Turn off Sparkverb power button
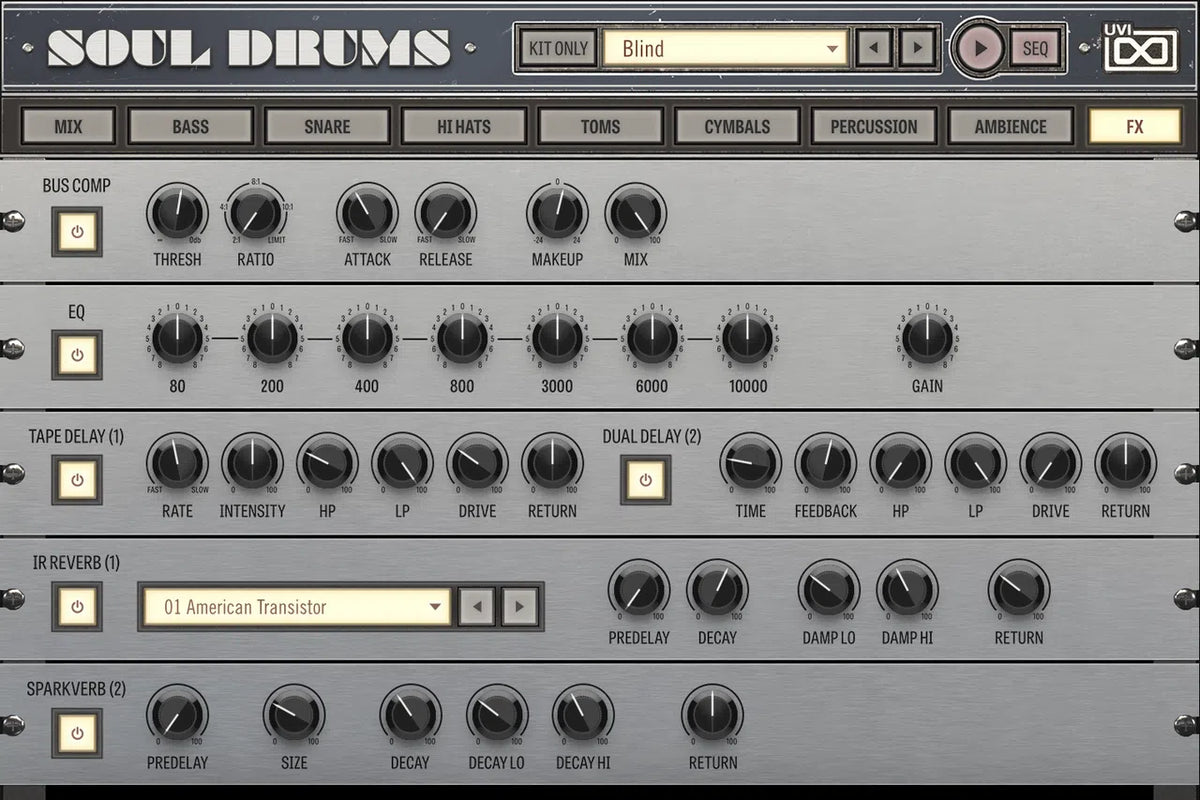This screenshot has height=800, width=1200. pos(77,733)
